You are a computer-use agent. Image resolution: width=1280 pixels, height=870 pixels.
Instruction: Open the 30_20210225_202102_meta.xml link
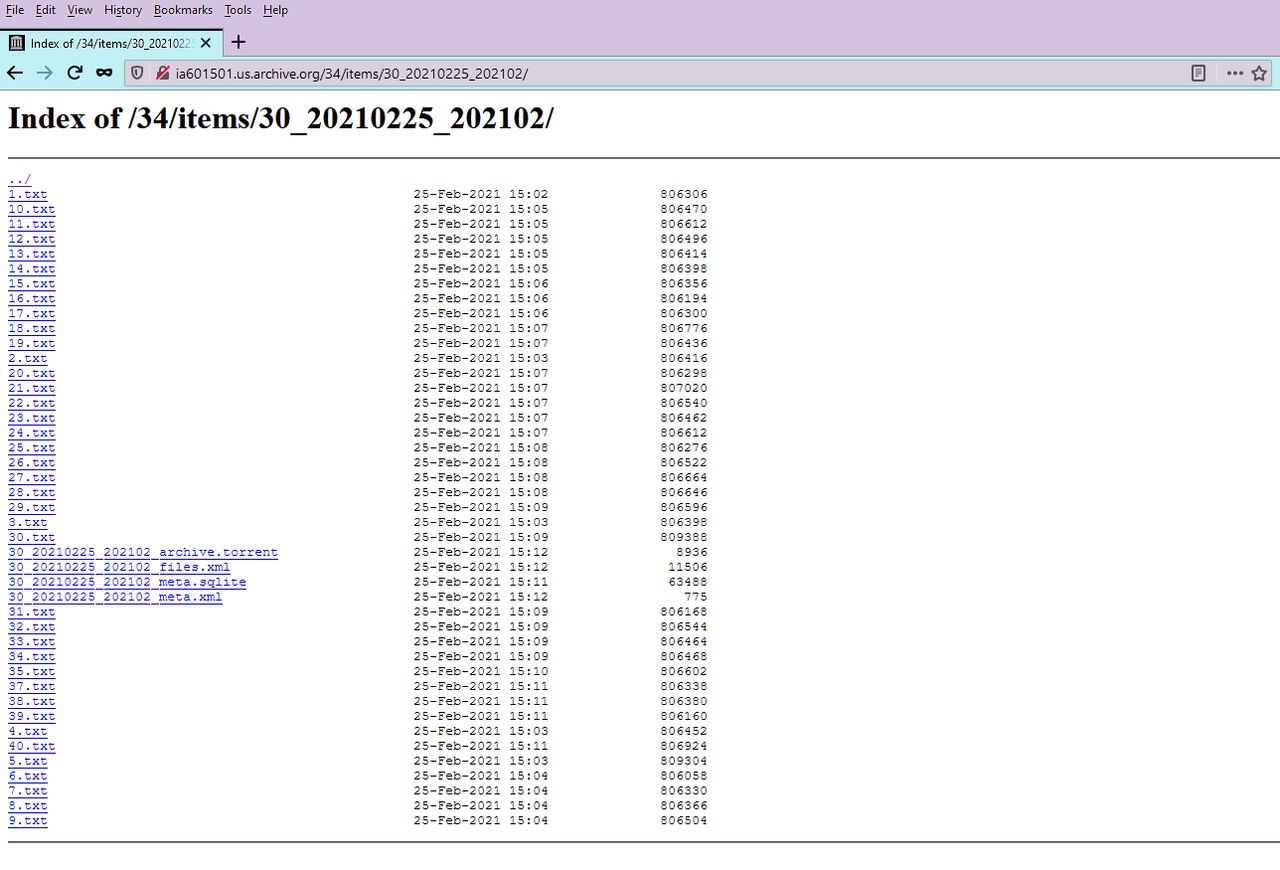pyautogui.click(x=115, y=597)
